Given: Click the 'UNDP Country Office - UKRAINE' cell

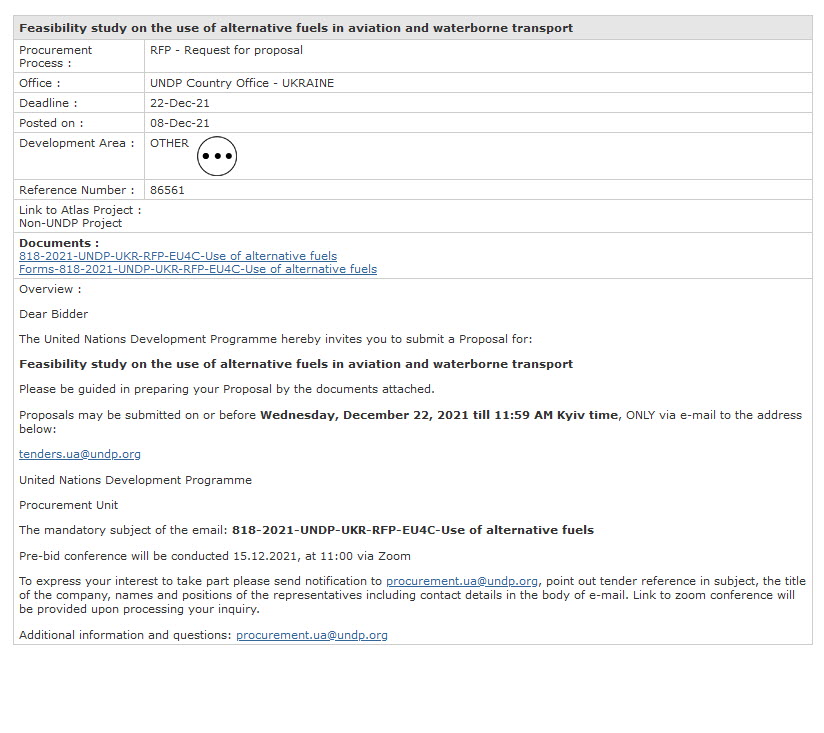Looking at the screenshot, I should (242, 83).
